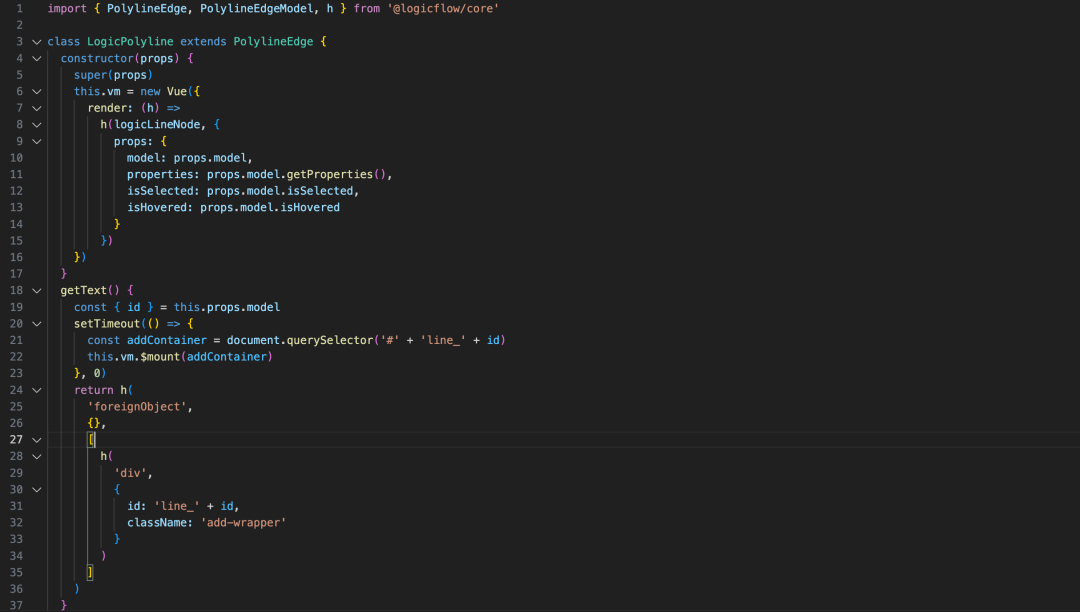Fold the attributes object on line 30

[37, 489]
